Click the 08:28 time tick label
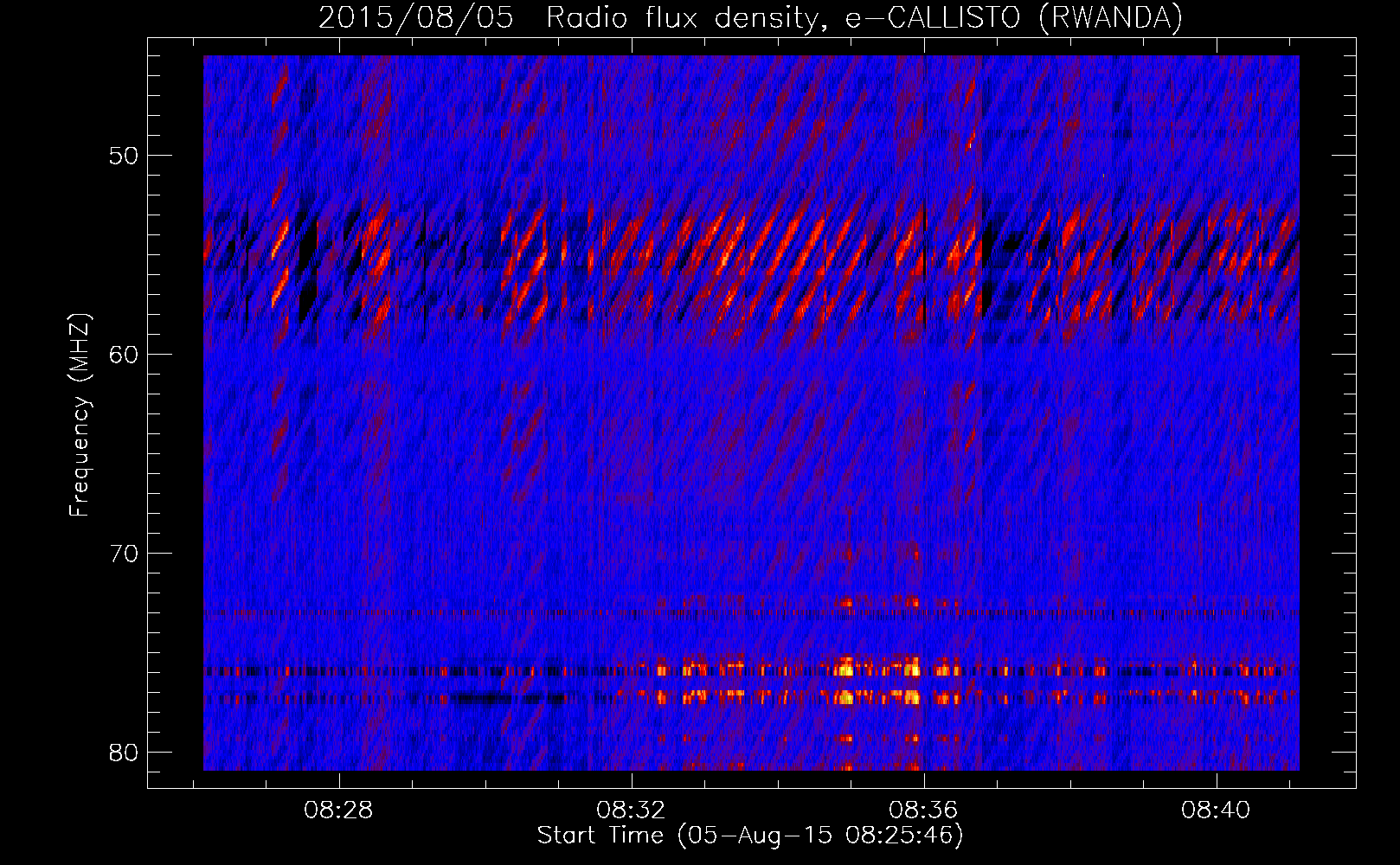This screenshot has height=865, width=1400. pyautogui.click(x=338, y=810)
